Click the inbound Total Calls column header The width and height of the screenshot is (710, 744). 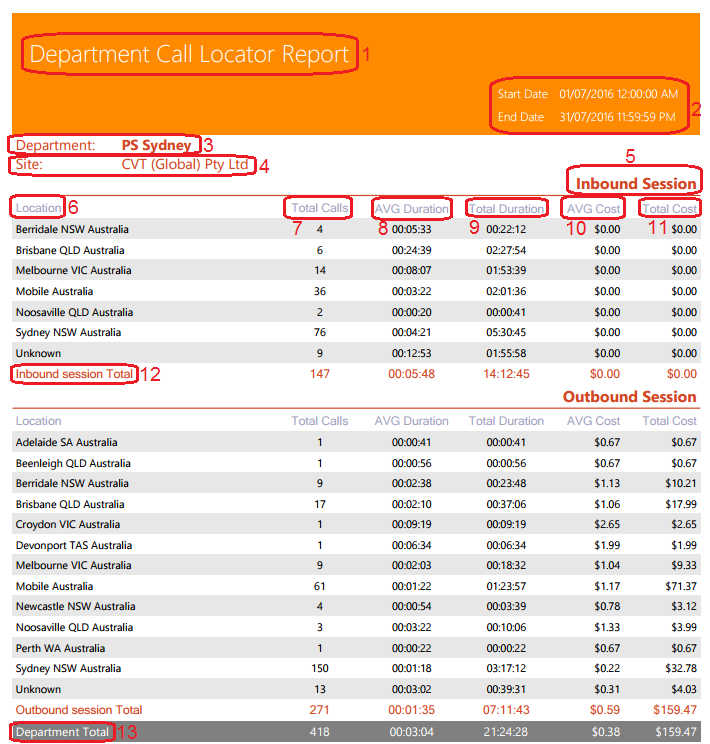click(319, 208)
